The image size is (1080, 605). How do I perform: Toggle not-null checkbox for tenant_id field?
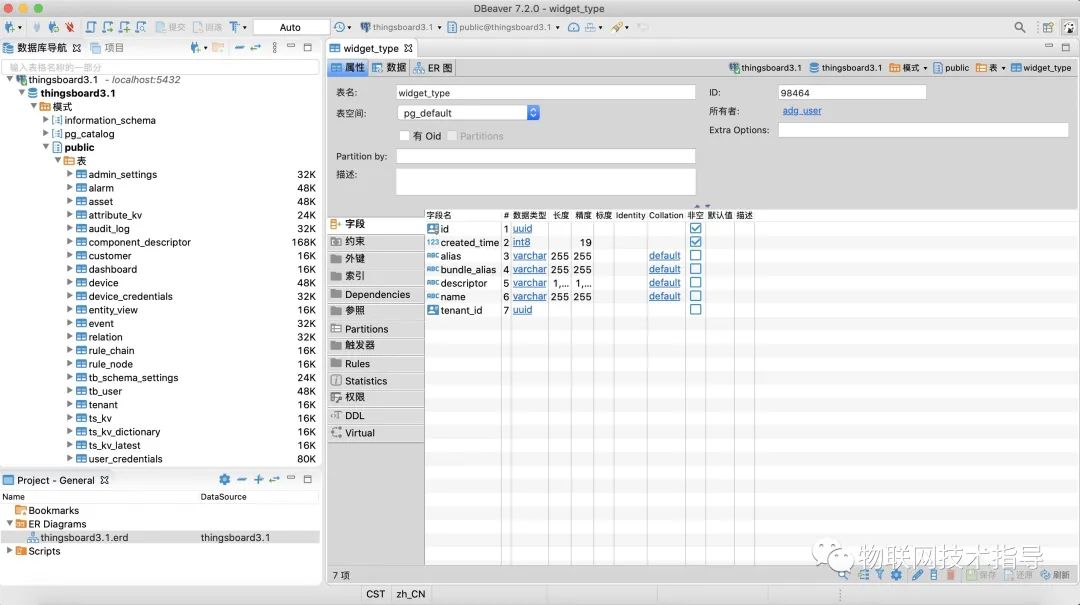(x=696, y=309)
